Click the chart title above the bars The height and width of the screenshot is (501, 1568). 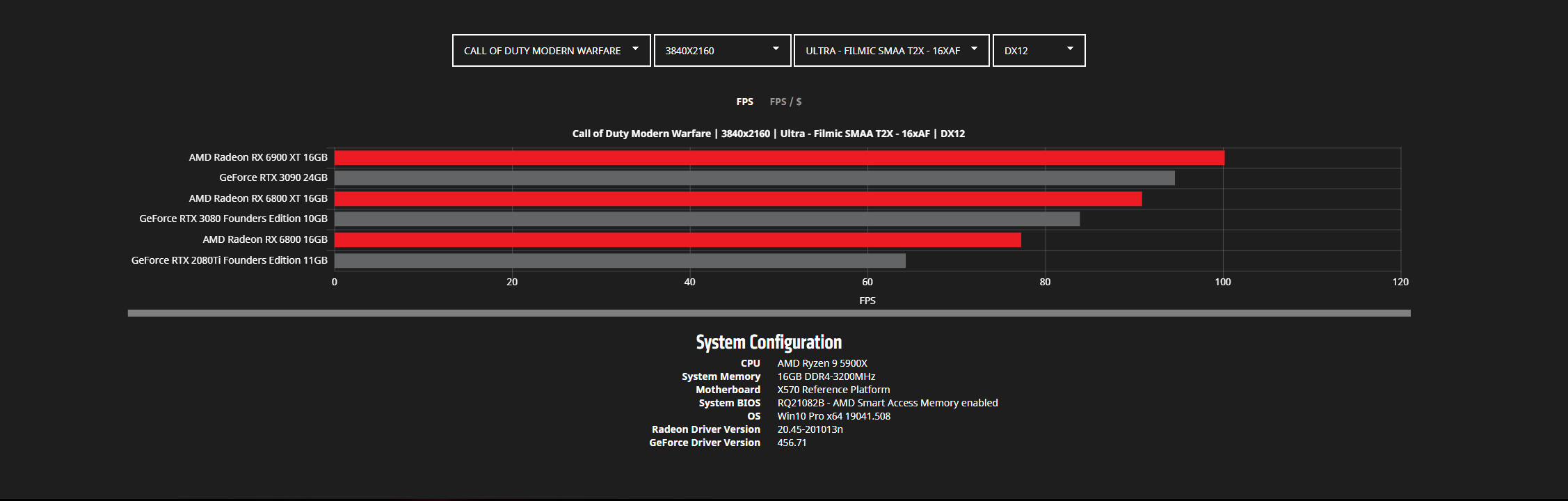coord(769,134)
